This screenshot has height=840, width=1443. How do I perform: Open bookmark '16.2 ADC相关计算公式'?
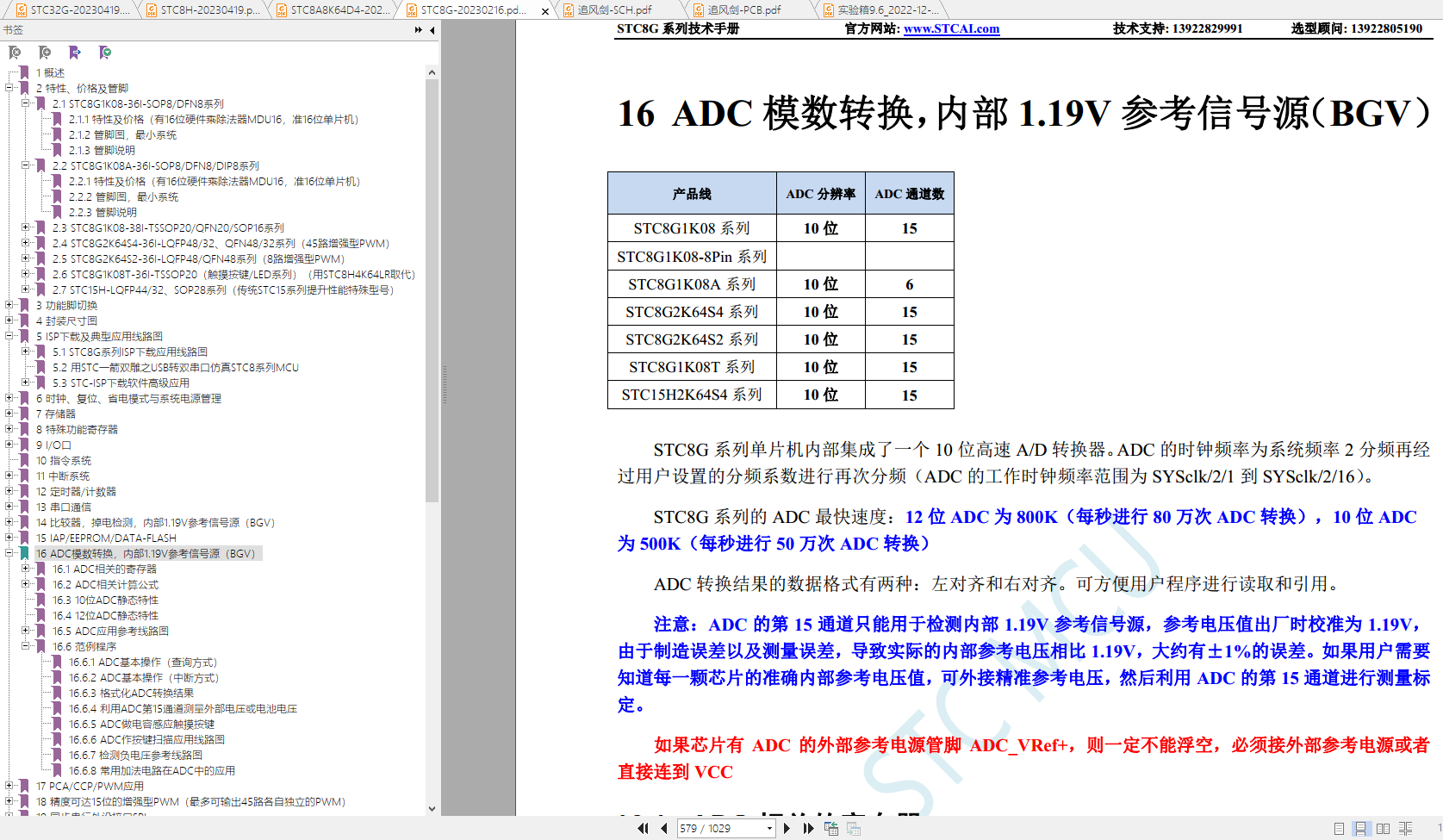pos(105,584)
